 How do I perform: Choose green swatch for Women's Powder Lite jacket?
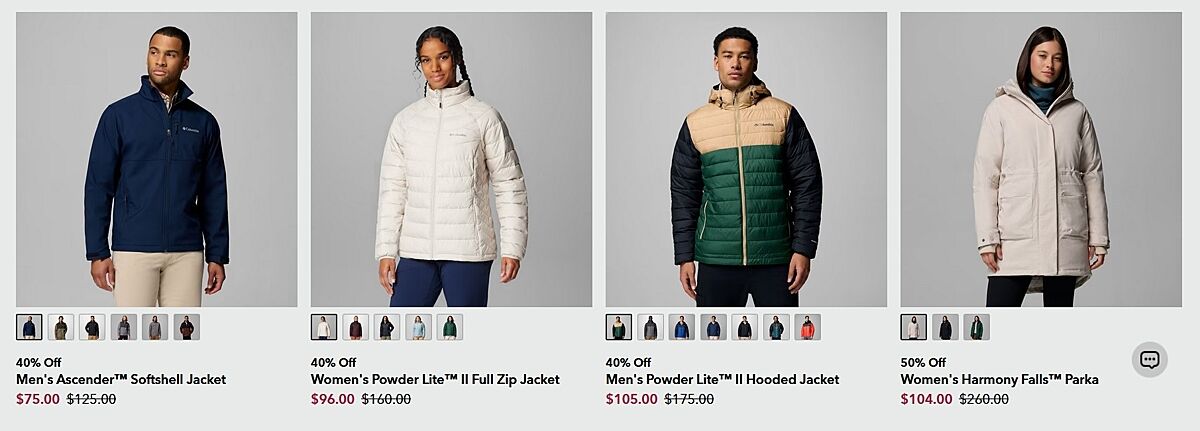coord(450,327)
